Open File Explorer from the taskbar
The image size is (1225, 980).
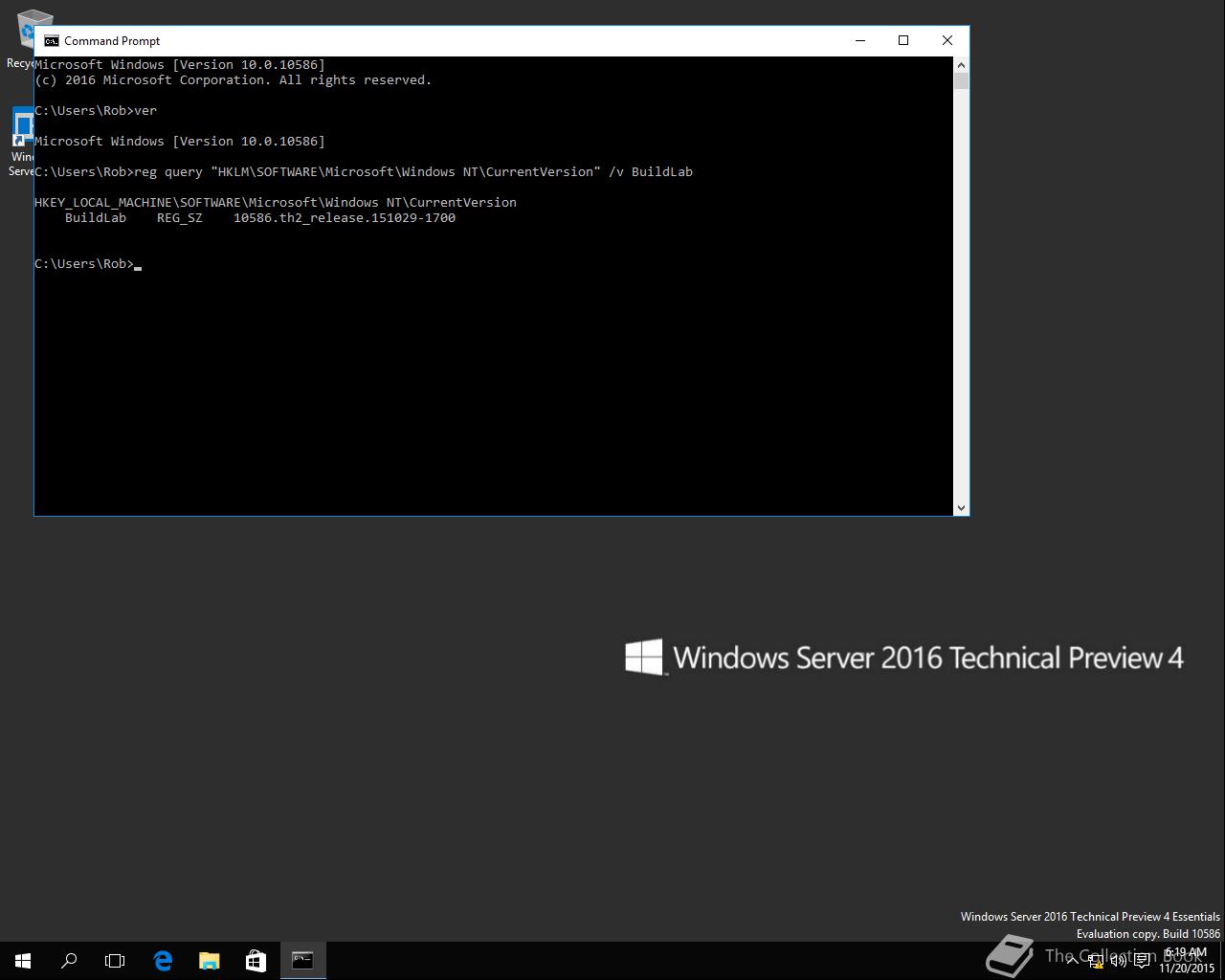click(x=209, y=961)
